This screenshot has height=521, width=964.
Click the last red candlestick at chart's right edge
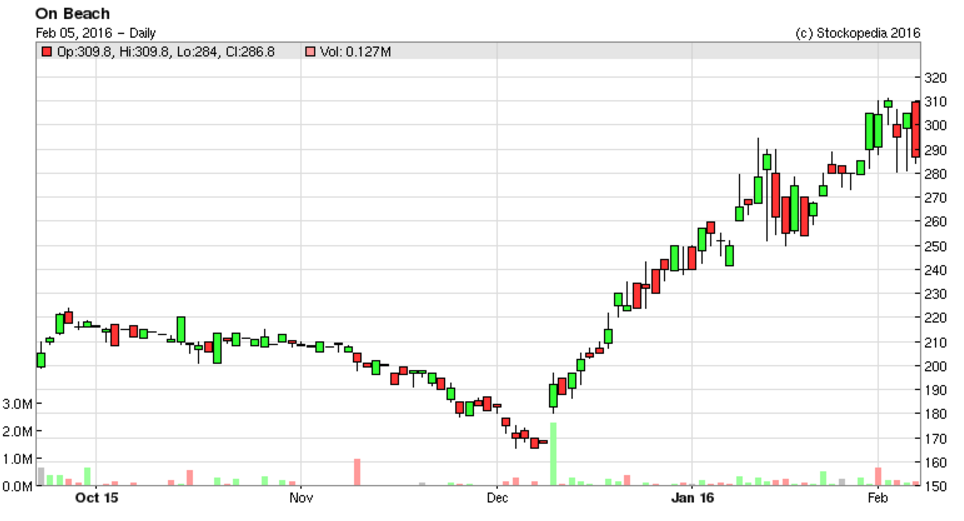tap(916, 129)
